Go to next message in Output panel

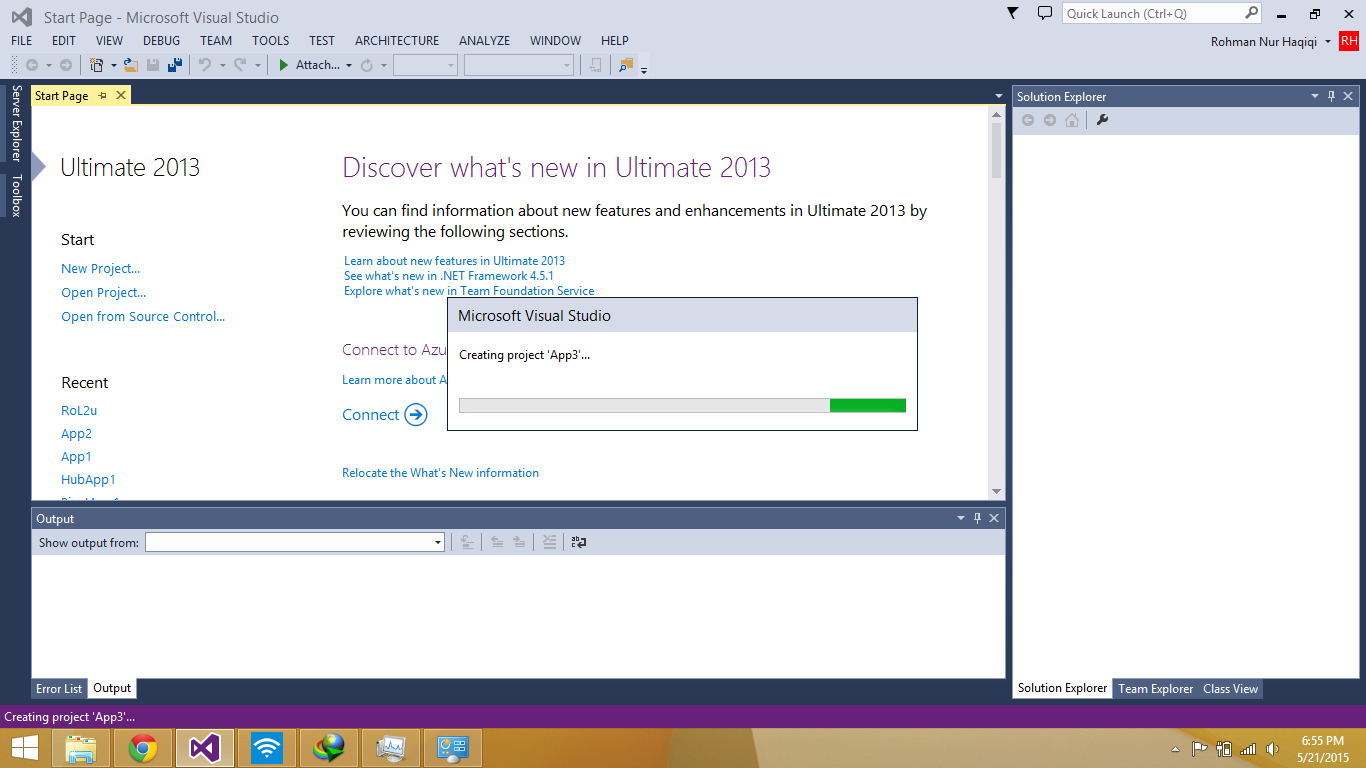click(519, 542)
